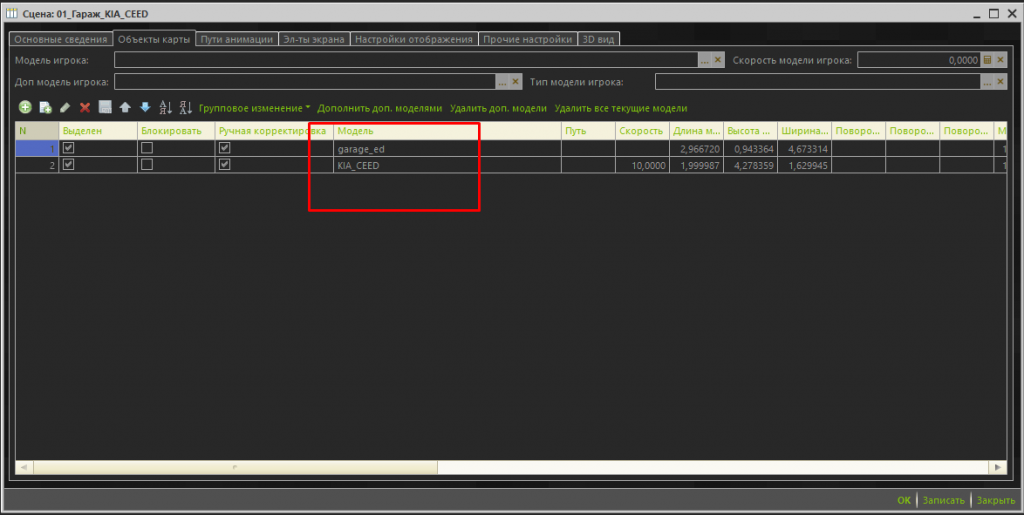The width and height of the screenshot is (1024, 515).
Task: Click Скорость column header
Action: click(642, 131)
